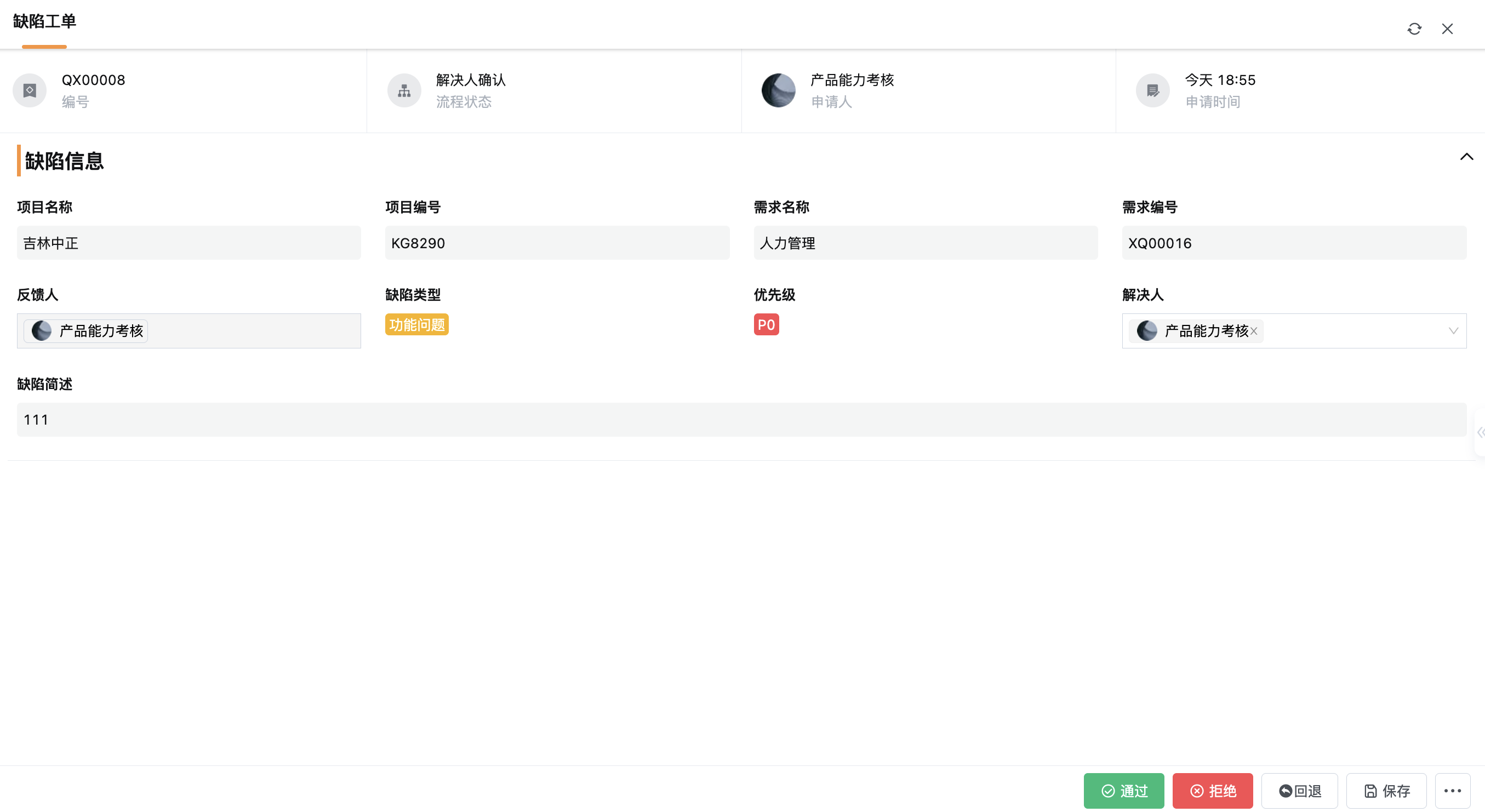Click the 保存 button
1485x812 pixels.
[x=1386, y=791]
